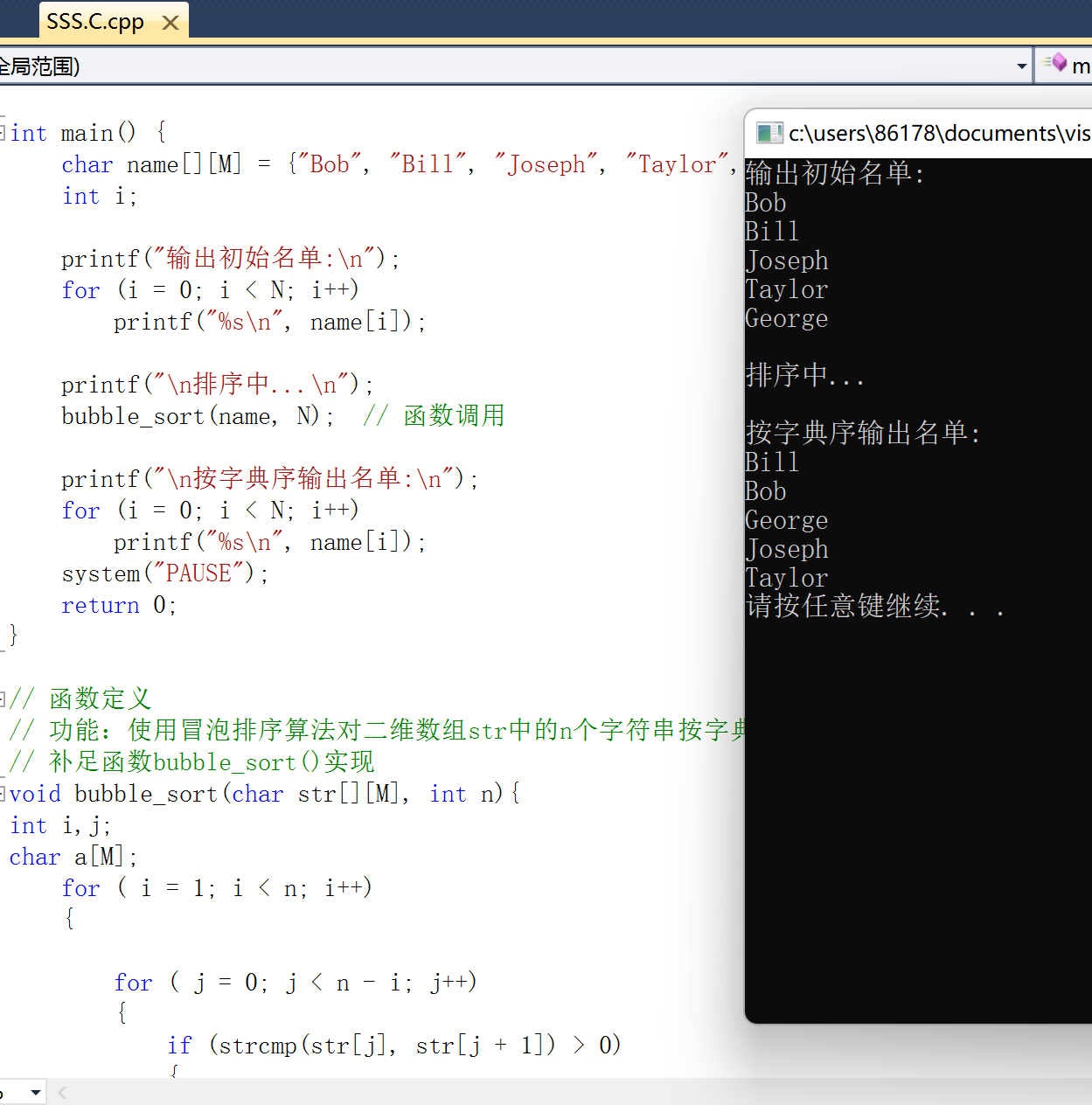Click the 'for (j = 0; j < n - i; j++)' line

click(x=296, y=983)
